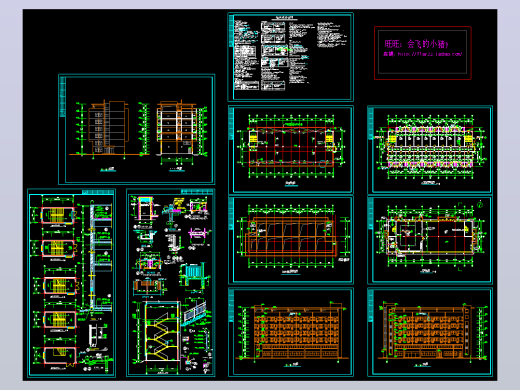
Task: Select the roof plan sheet with orange outline
Action: [x=291, y=240]
